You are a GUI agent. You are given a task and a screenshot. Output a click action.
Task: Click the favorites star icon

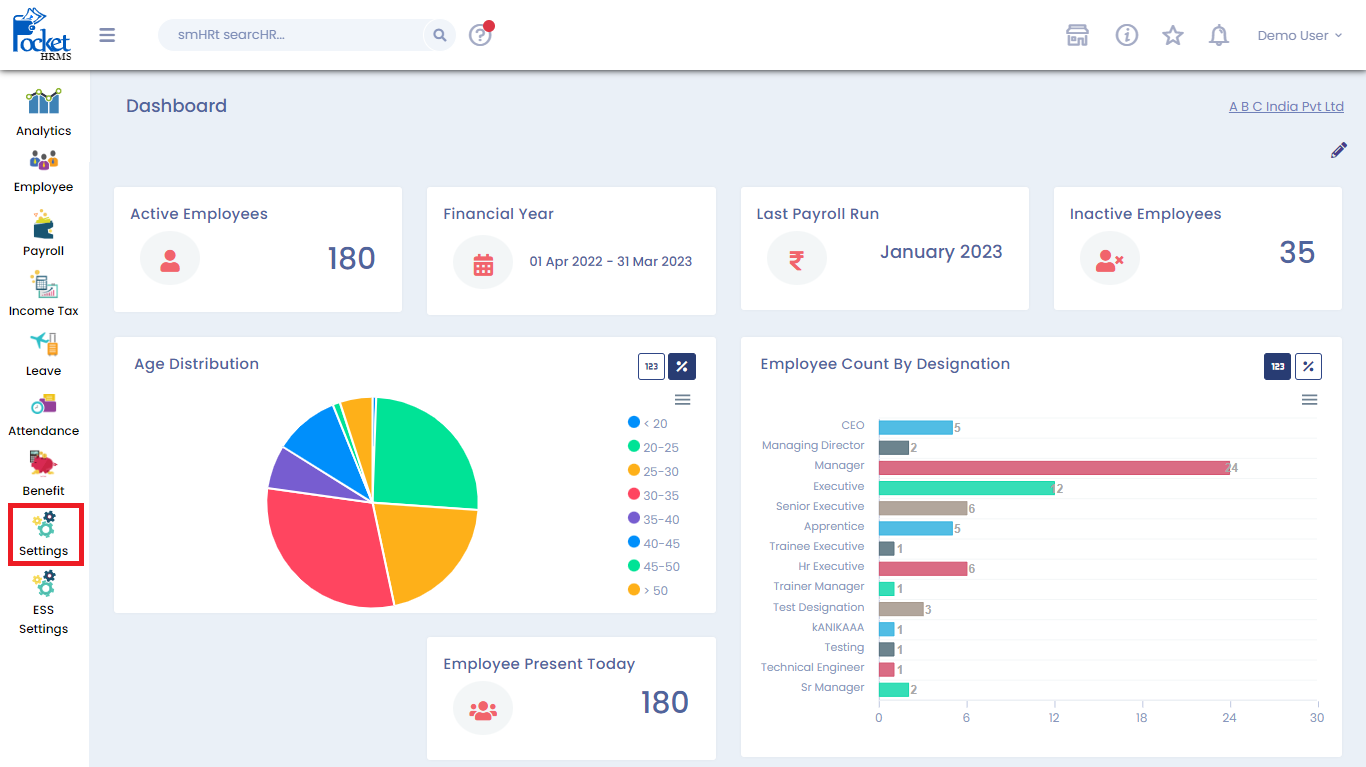point(1172,36)
